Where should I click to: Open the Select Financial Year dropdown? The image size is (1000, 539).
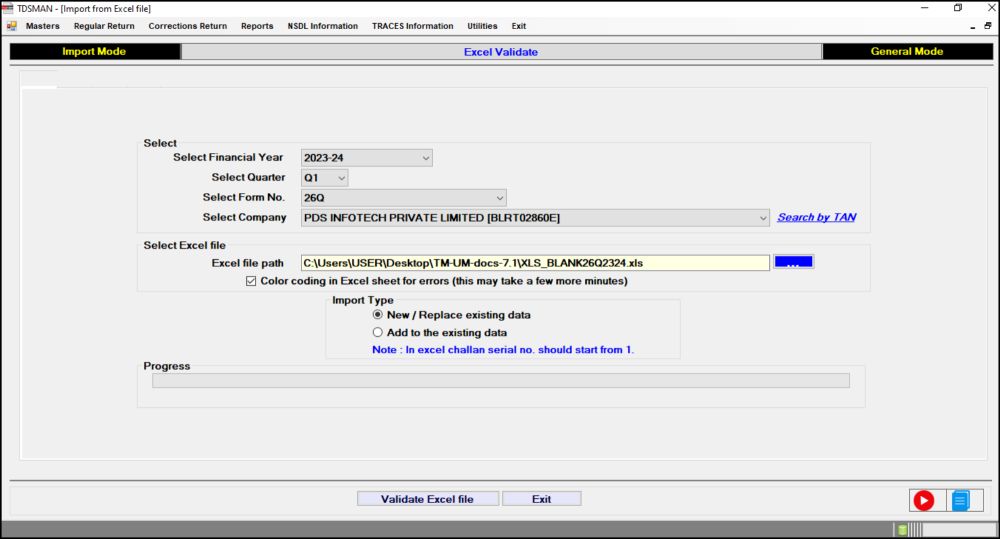click(x=367, y=158)
